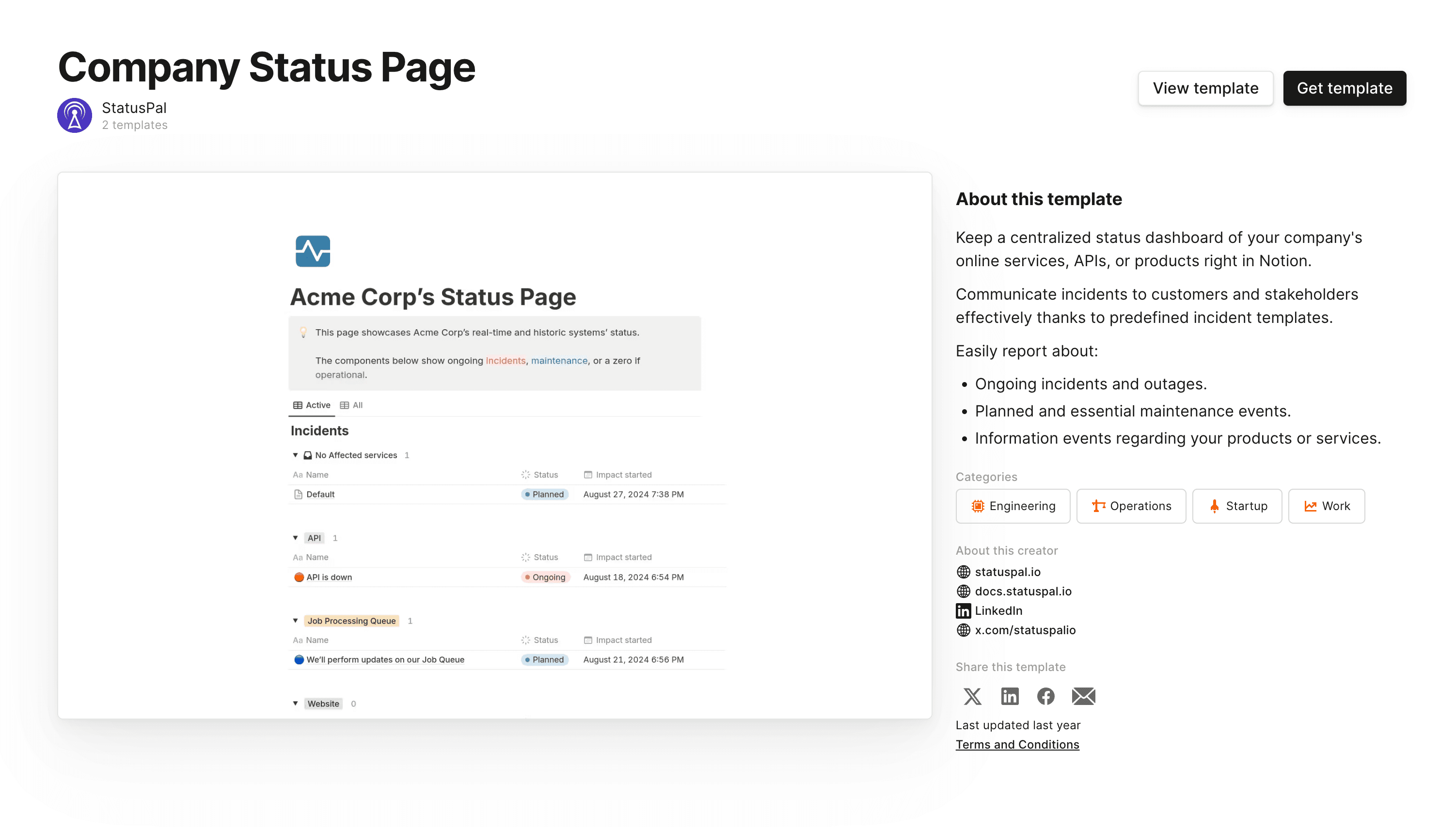Expand the Website group triangle
Image resolution: width=1456 pixels, height=832 pixels.
(295, 704)
